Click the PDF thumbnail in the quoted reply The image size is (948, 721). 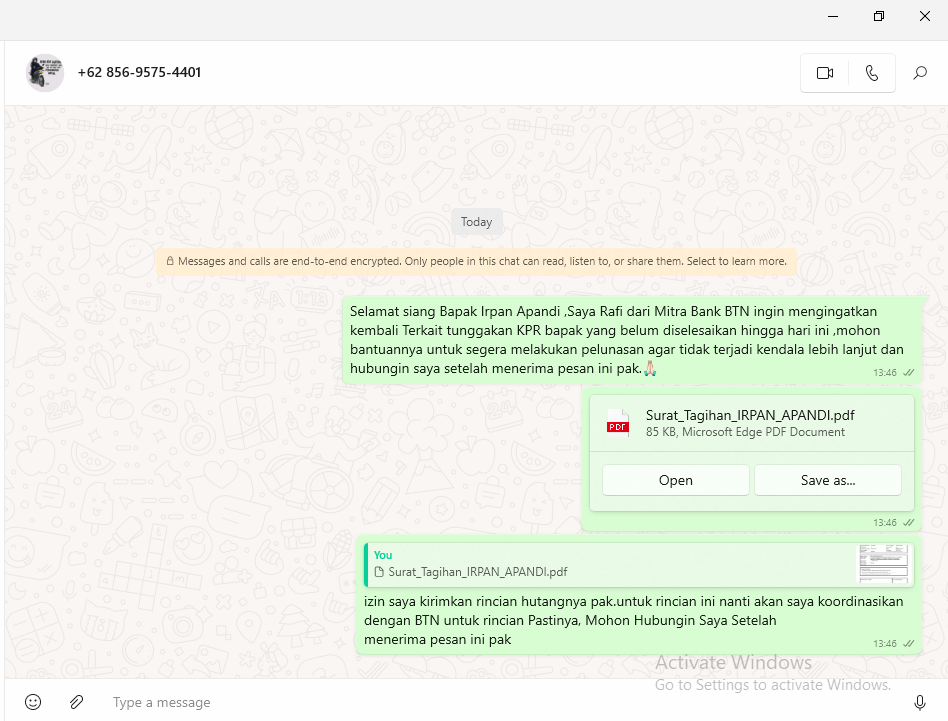(x=885, y=564)
